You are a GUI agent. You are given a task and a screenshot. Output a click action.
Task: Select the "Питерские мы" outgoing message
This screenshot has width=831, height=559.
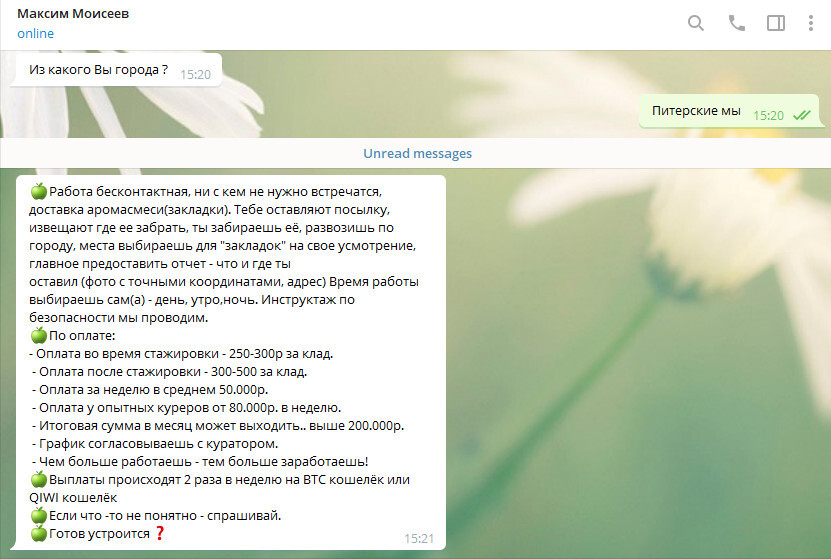point(696,111)
